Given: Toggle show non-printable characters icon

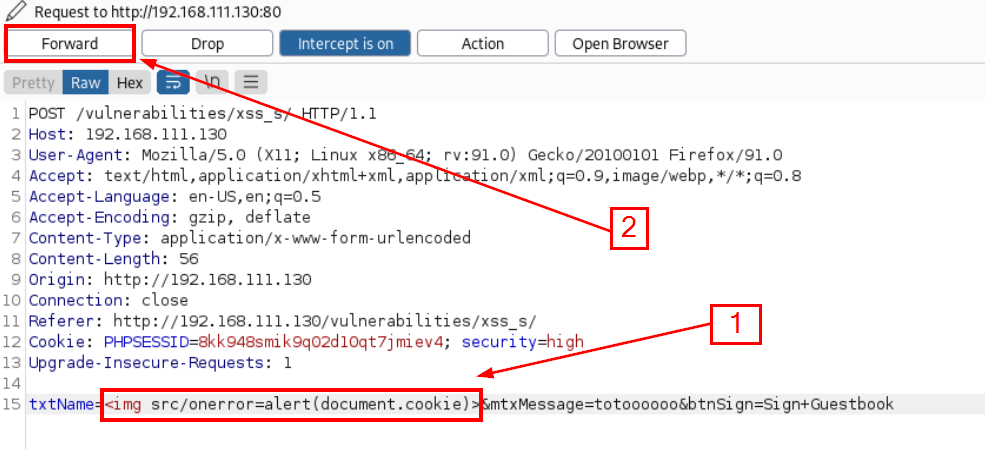Looking at the screenshot, I should click(212, 82).
